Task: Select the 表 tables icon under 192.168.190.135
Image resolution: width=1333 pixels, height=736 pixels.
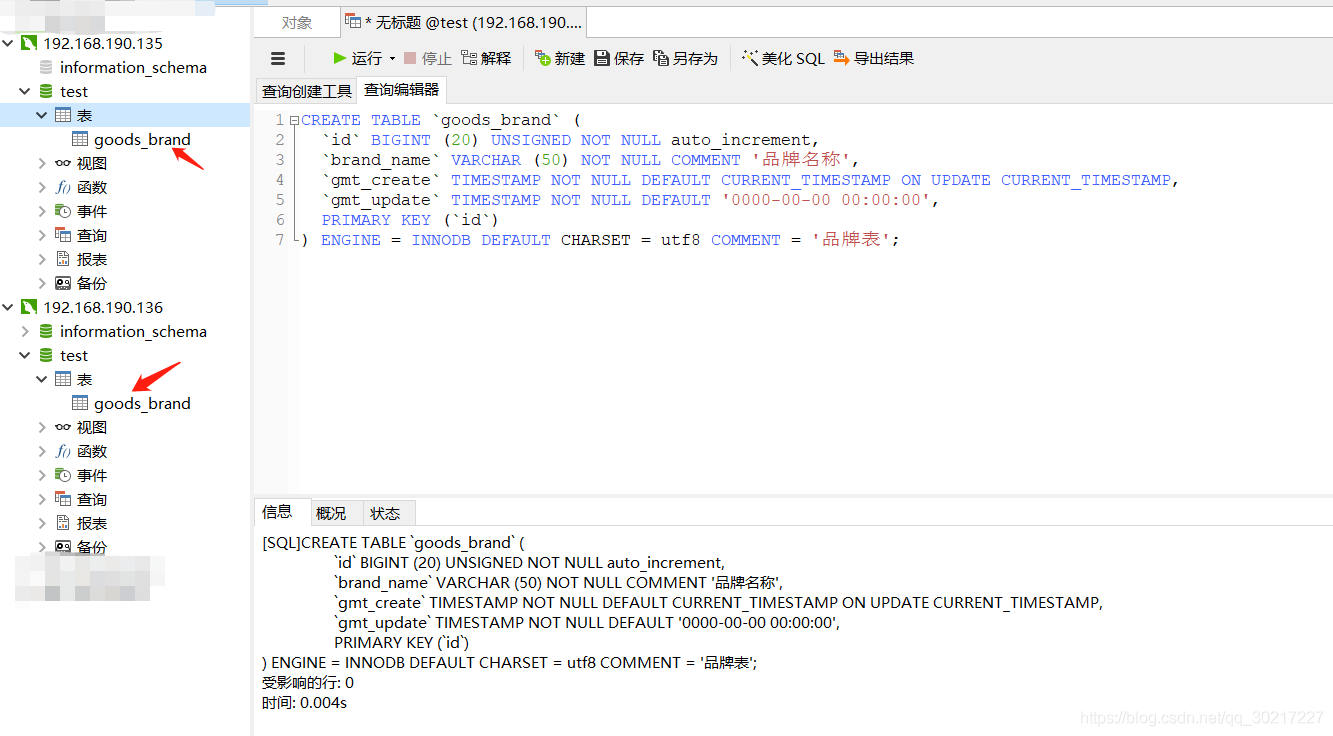Action: click(x=63, y=116)
